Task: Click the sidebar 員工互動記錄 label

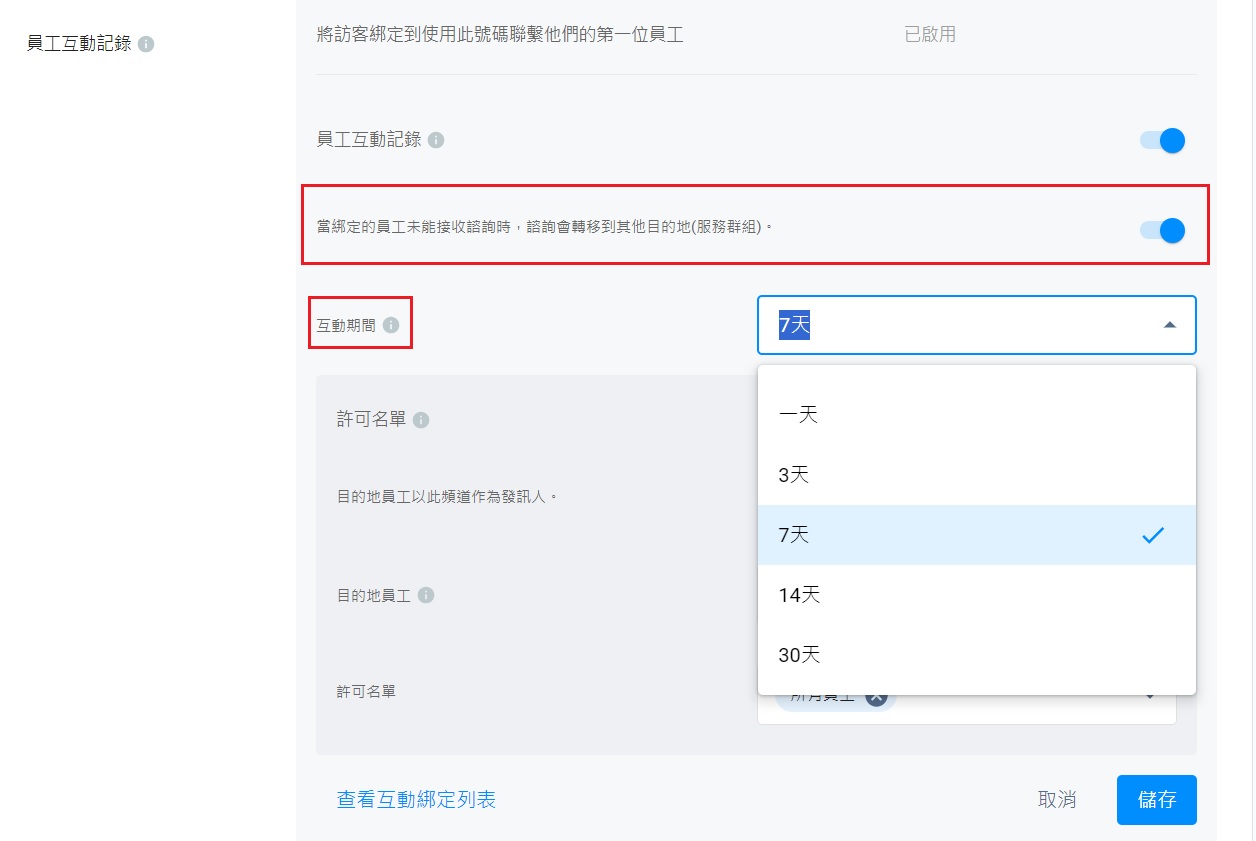Action: 79,45
